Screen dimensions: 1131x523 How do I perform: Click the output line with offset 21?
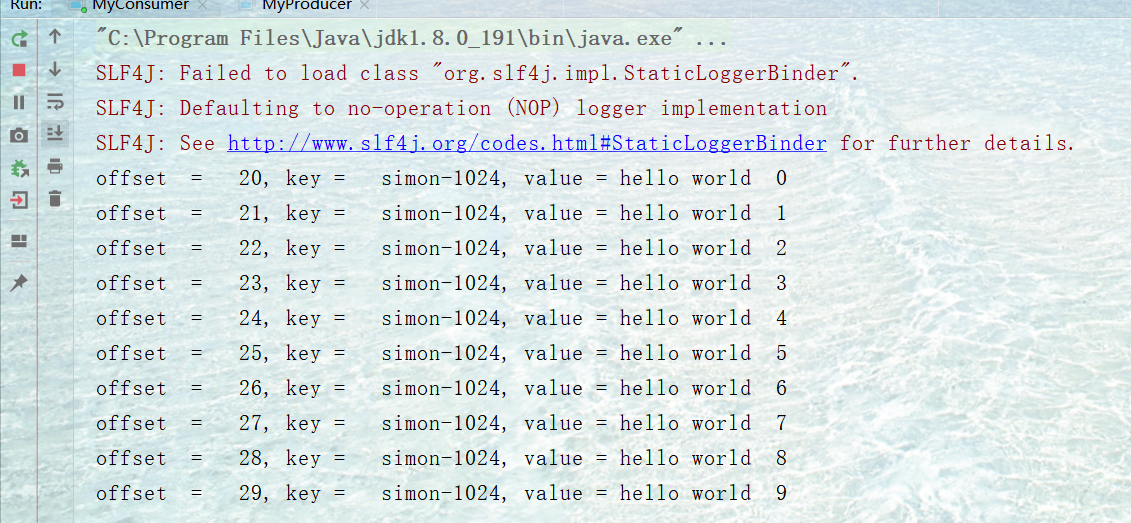point(441,214)
